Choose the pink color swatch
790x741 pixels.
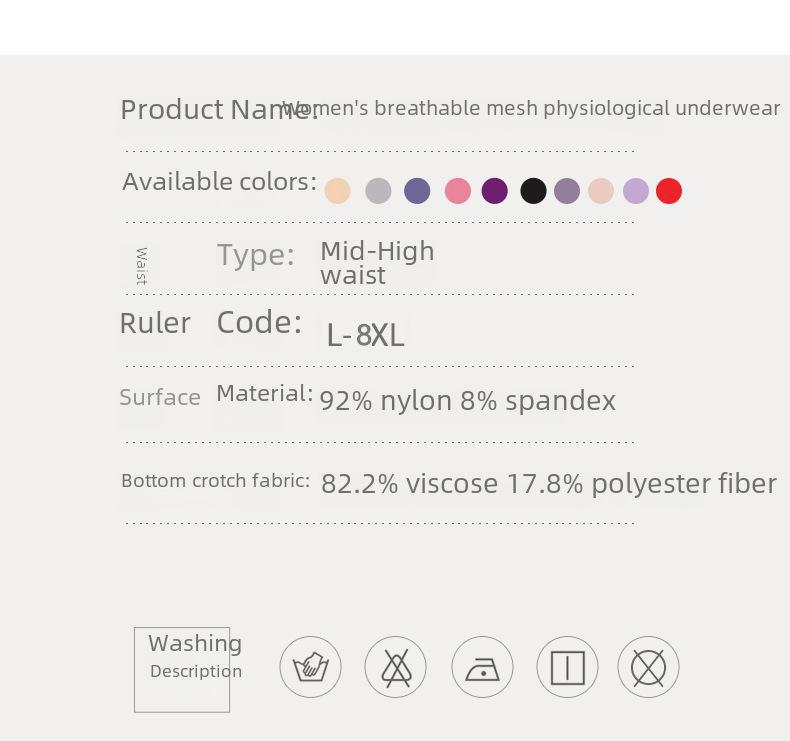click(x=458, y=191)
